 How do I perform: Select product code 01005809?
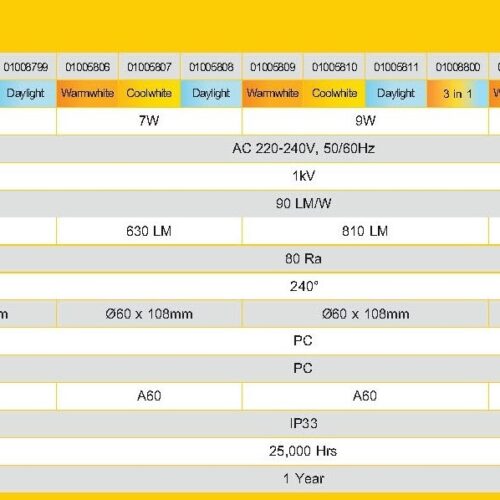pyautogui.click(x=273, y=67)
